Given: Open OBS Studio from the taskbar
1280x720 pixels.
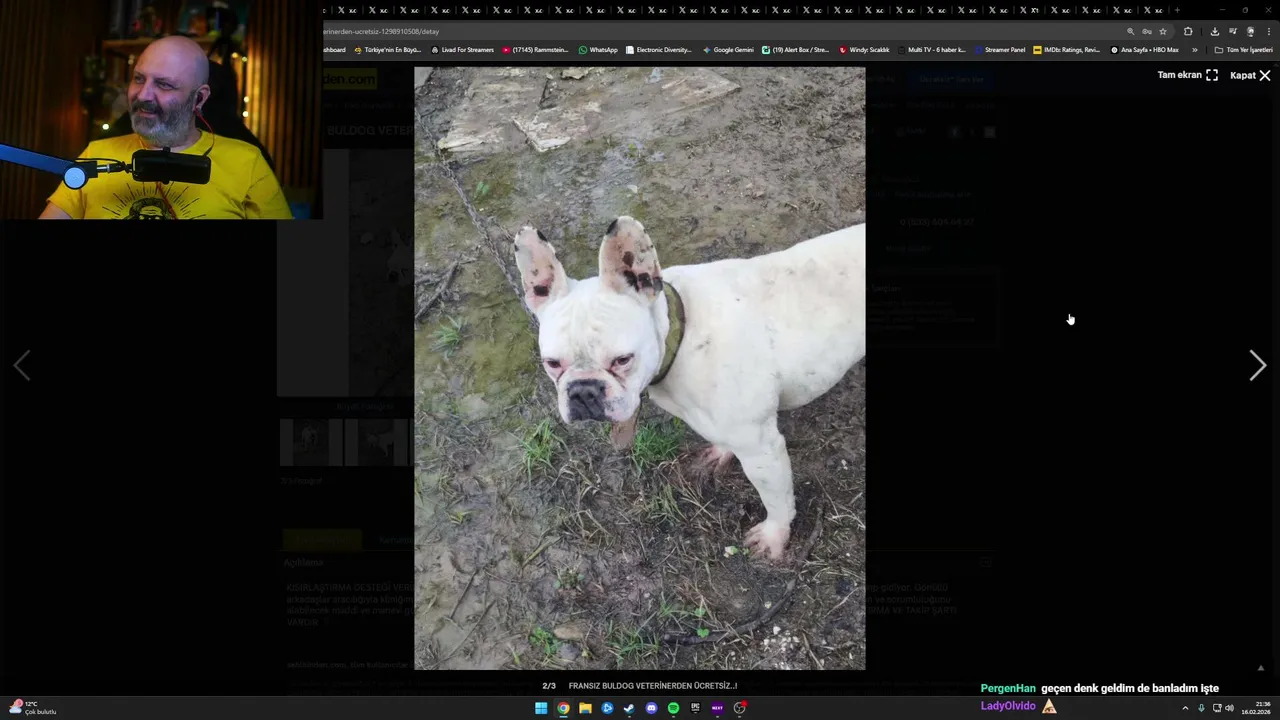Looking at the screenshot, I should pyautogui.click(x=740, y=708).
